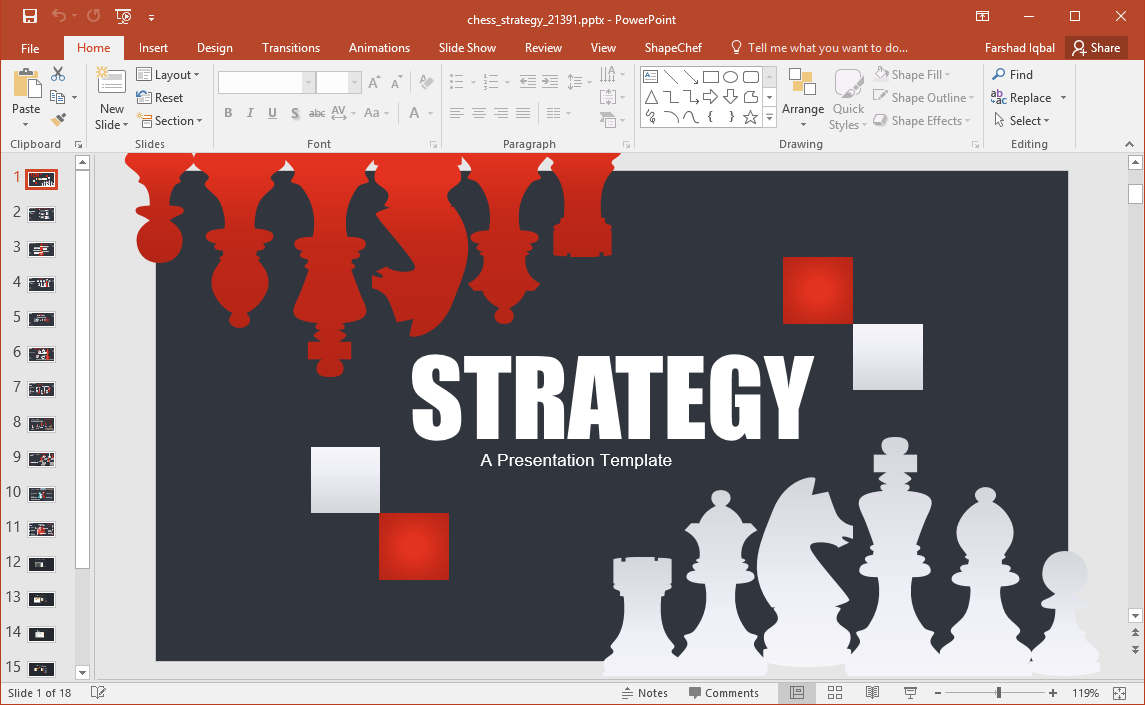Viewport: 1145px width, 705px height.
Task: Toggle bulleted list formatting
Action: coord(455,82)
